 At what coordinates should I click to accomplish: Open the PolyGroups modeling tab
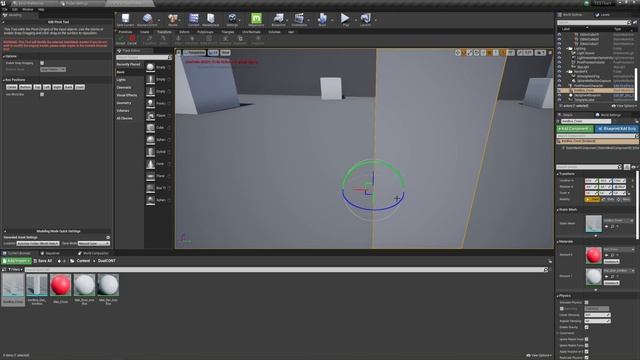click(x=205, y=32)
